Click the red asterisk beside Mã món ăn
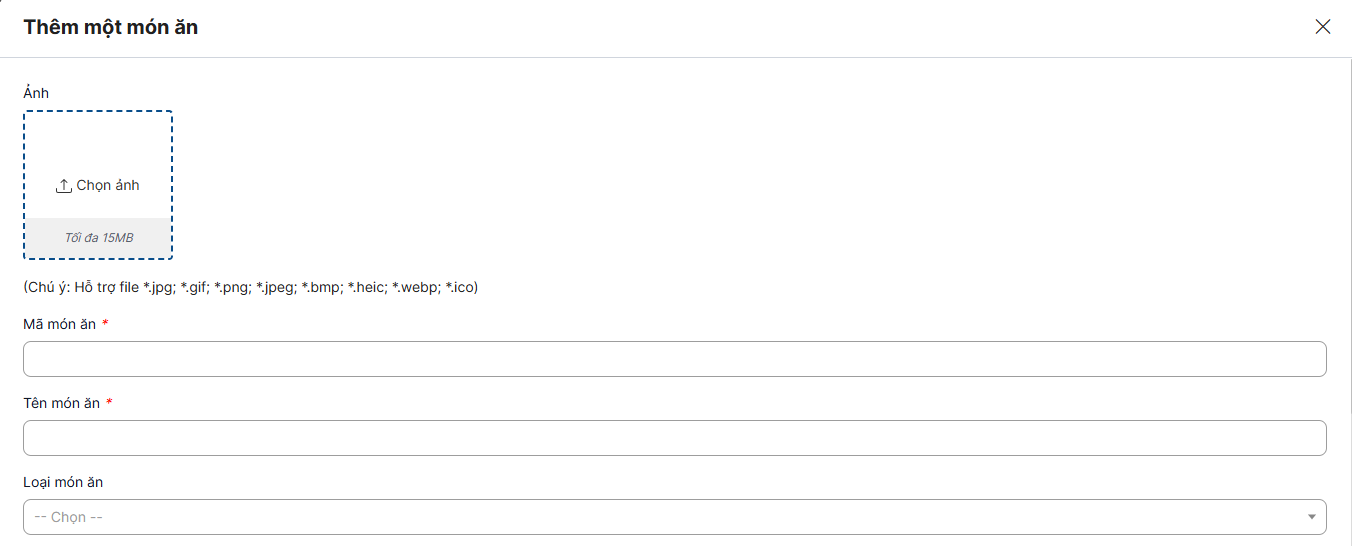The height and width of the screenshot is (546, 1352). tap(105, 324)
